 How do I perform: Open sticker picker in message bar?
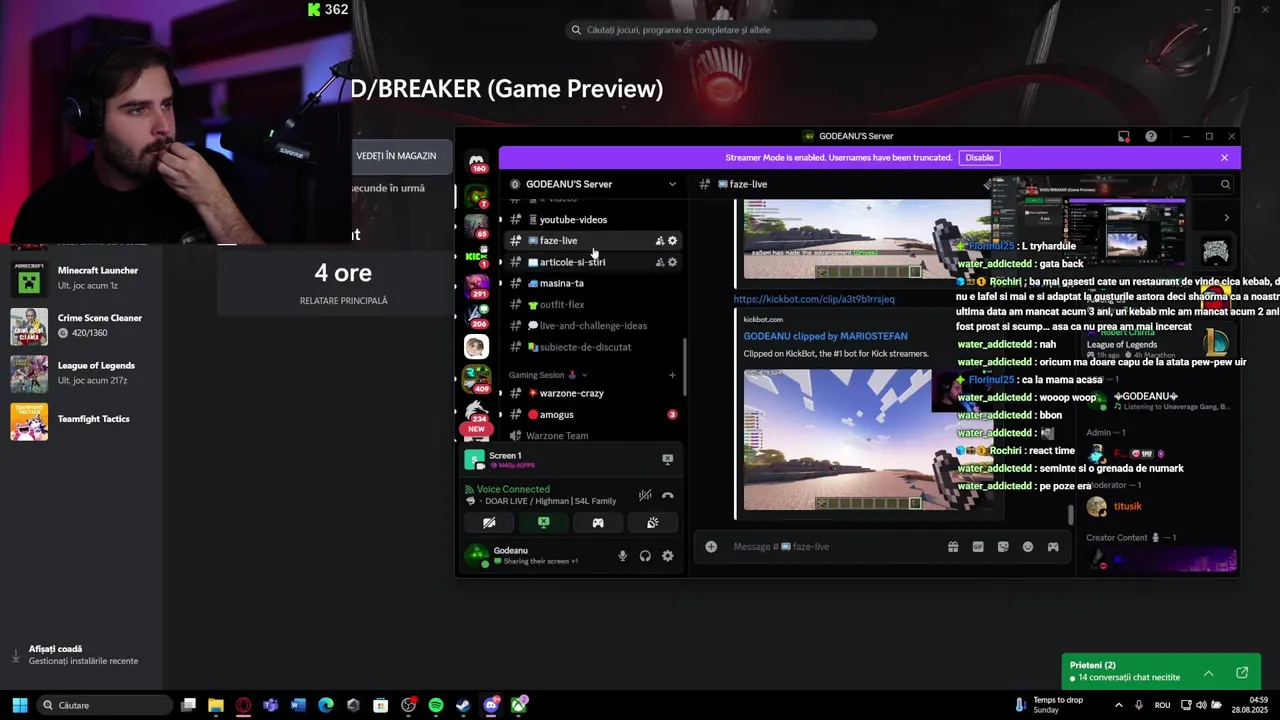[x=1003, y=547]
